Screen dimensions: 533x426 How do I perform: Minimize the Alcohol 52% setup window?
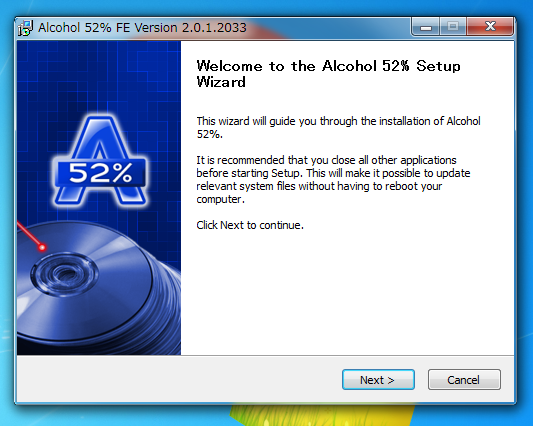coord(426,27)
